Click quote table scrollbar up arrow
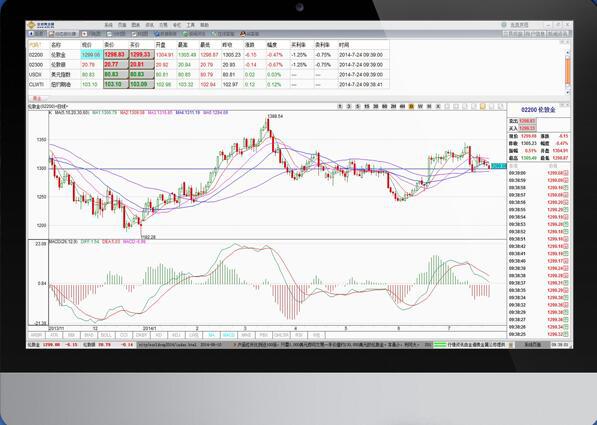 [568, 52]
